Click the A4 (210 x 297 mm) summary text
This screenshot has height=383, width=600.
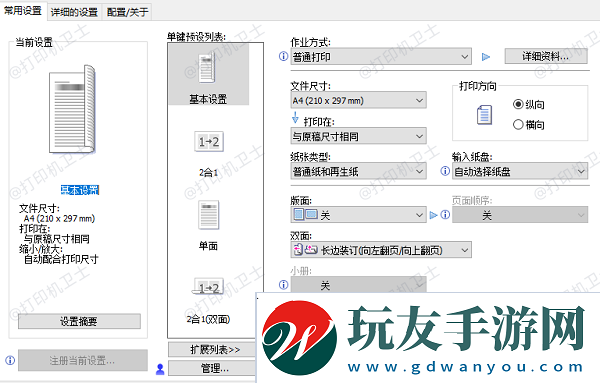tap(59, 218)
